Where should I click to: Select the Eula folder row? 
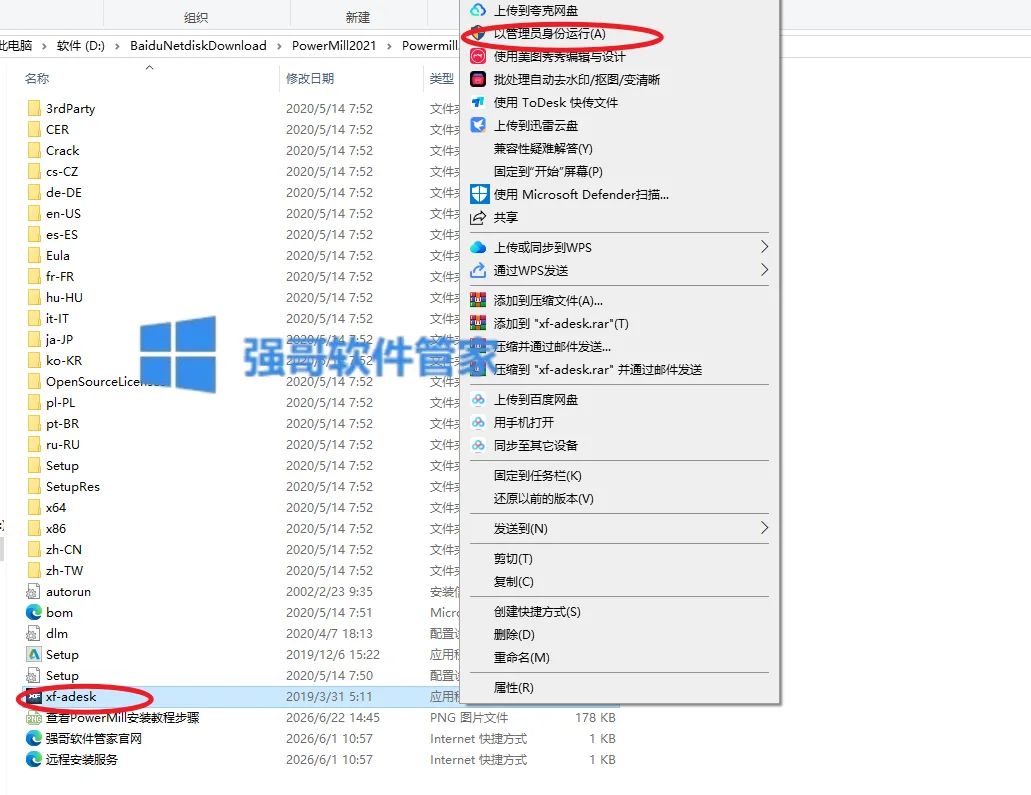click(242, 256)
